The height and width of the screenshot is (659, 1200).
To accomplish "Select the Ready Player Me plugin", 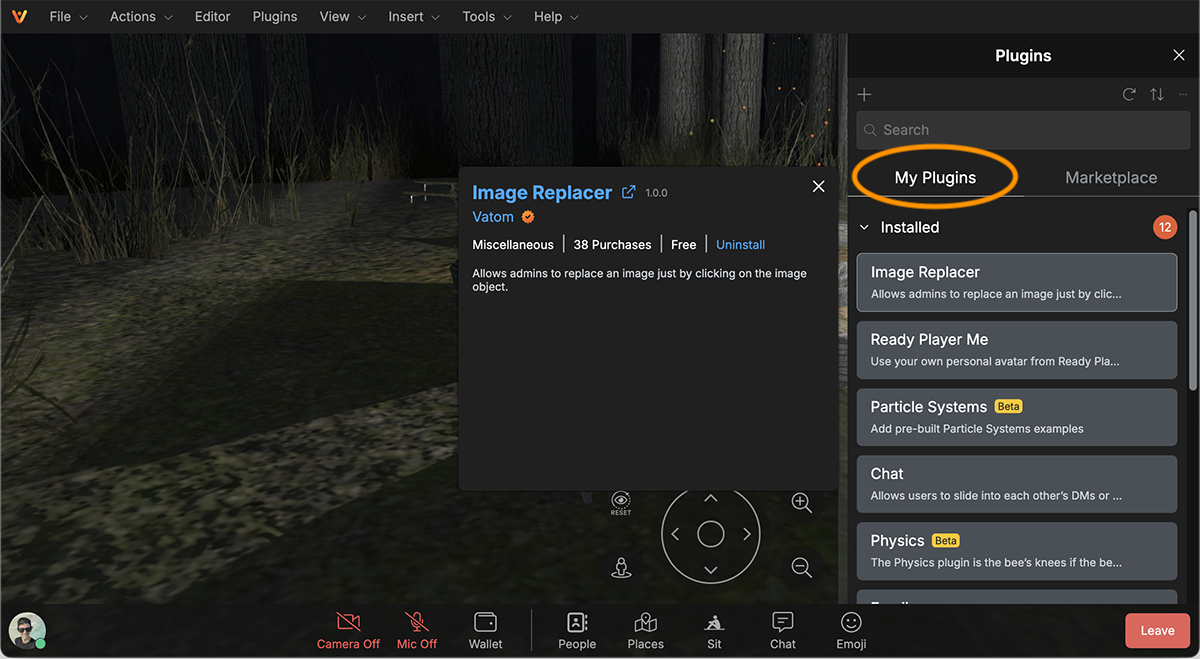I will point(1017,350).
